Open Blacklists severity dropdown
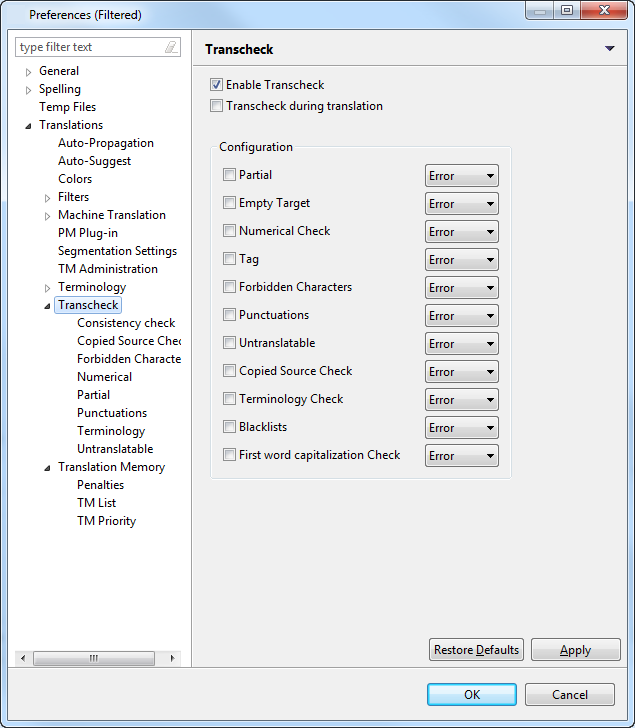This screenshot has height=728, width=635. 462,428
